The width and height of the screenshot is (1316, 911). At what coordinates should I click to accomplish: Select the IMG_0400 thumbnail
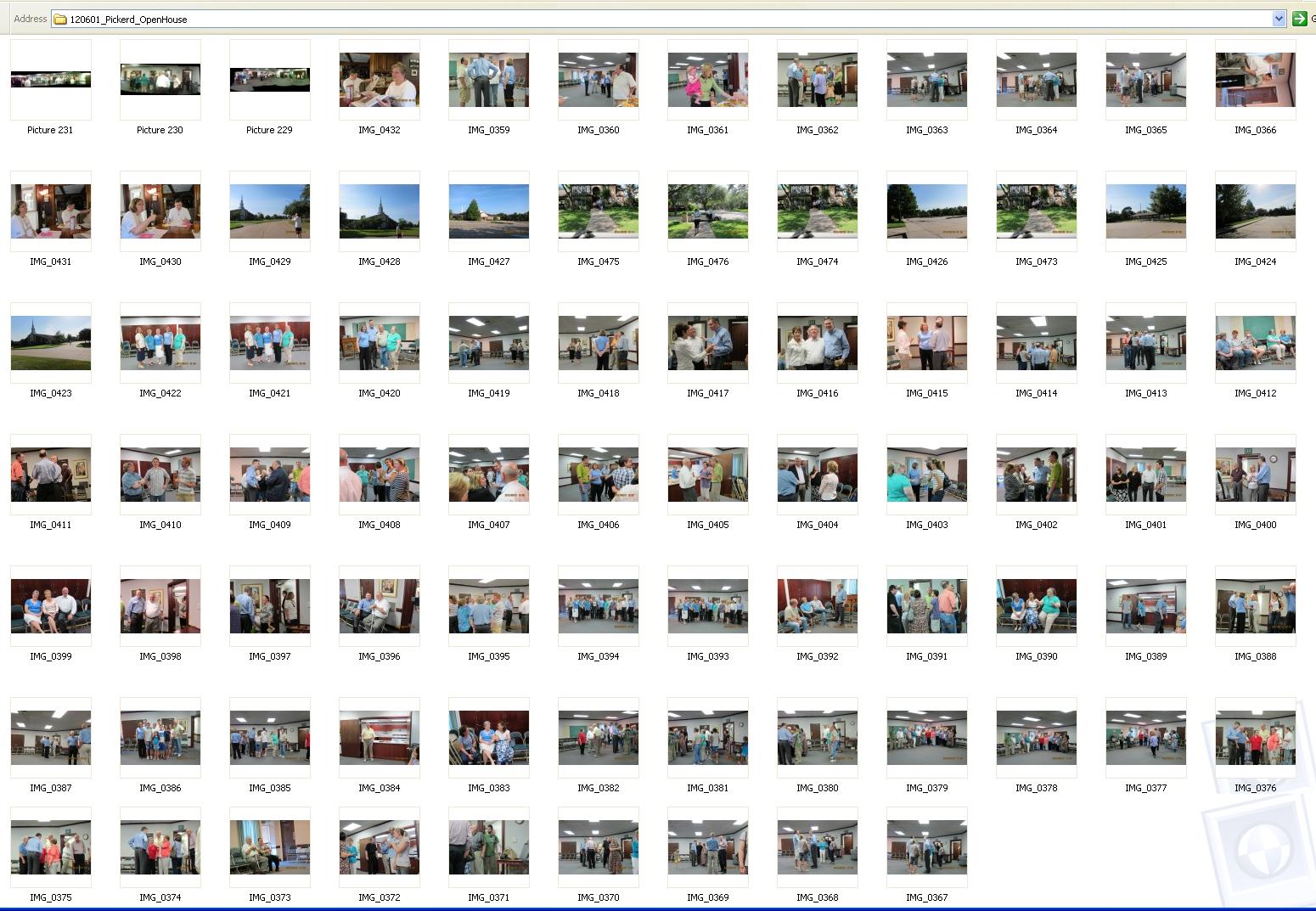[x=1256, y=475]
